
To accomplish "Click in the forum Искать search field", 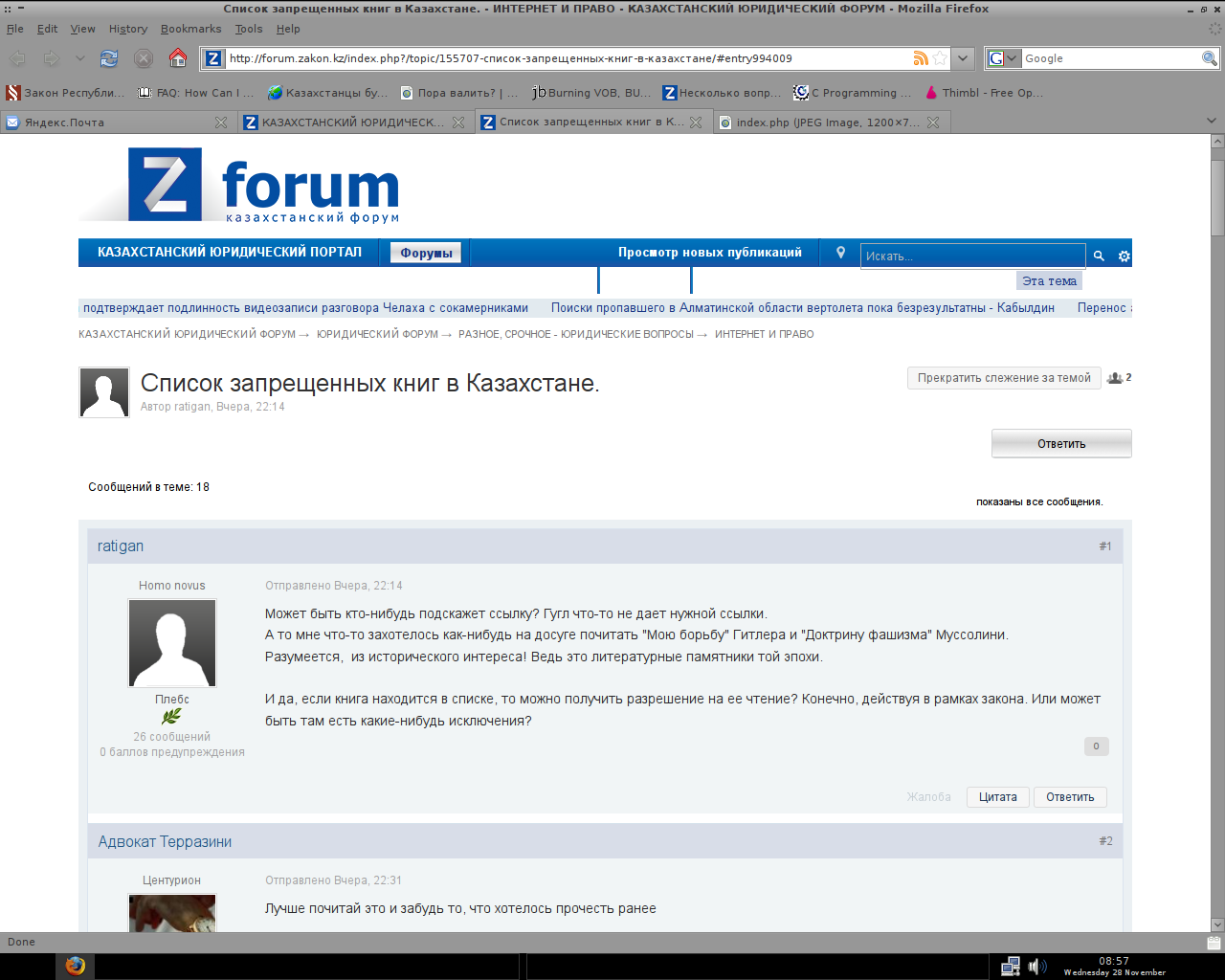I will pos(972,256).
